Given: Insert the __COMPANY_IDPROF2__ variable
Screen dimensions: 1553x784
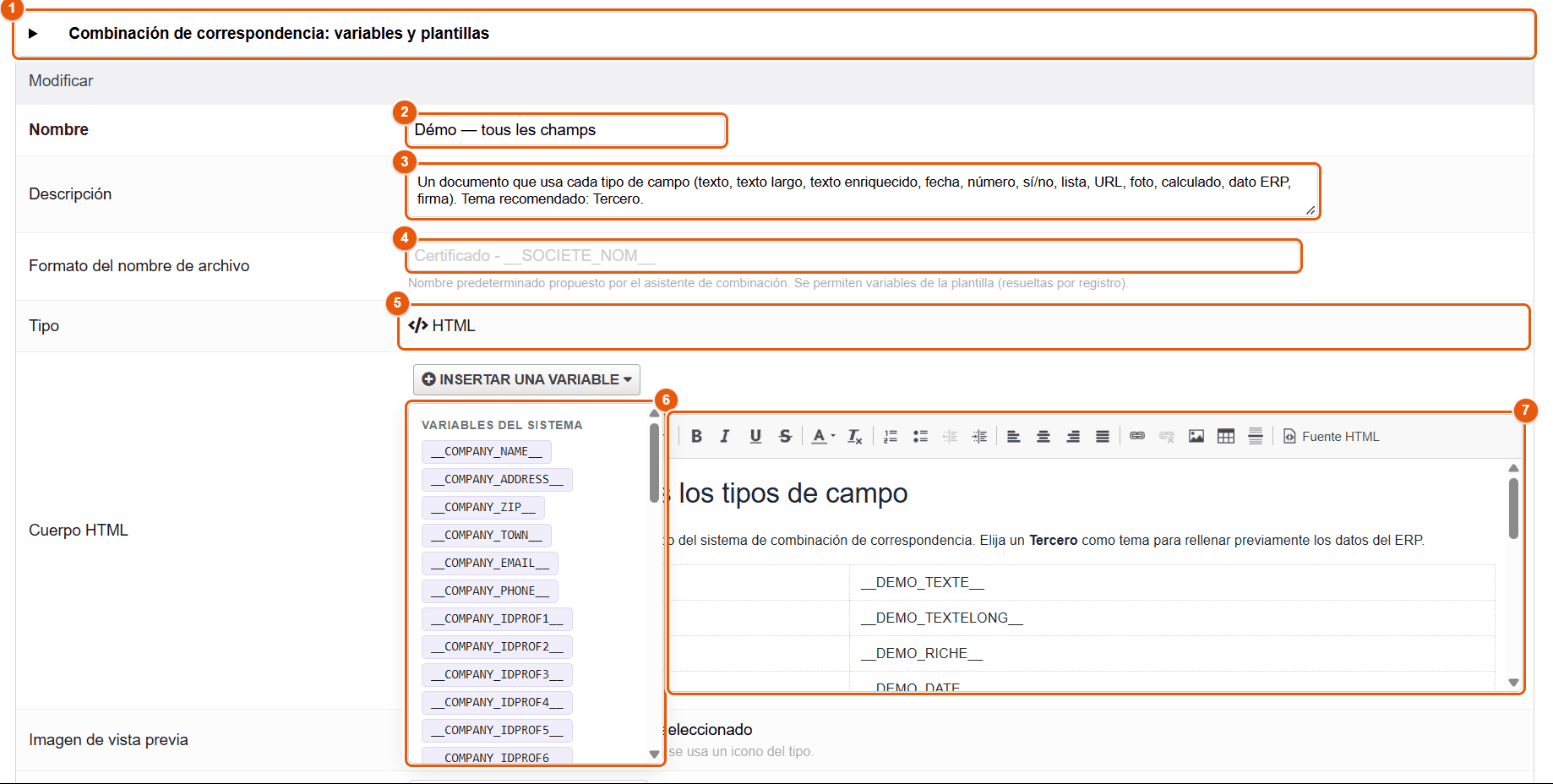Looking at the screenshot, I should [497, 646].
